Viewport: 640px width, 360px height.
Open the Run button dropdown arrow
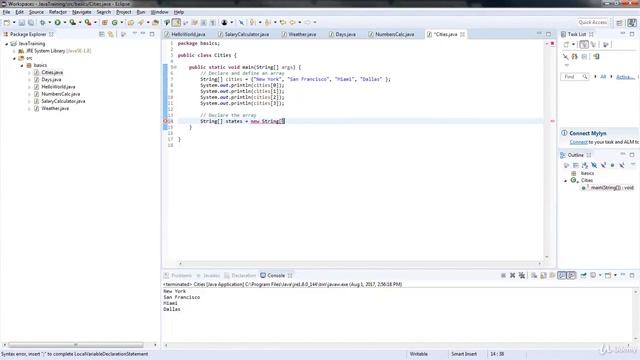click(65, 22)
